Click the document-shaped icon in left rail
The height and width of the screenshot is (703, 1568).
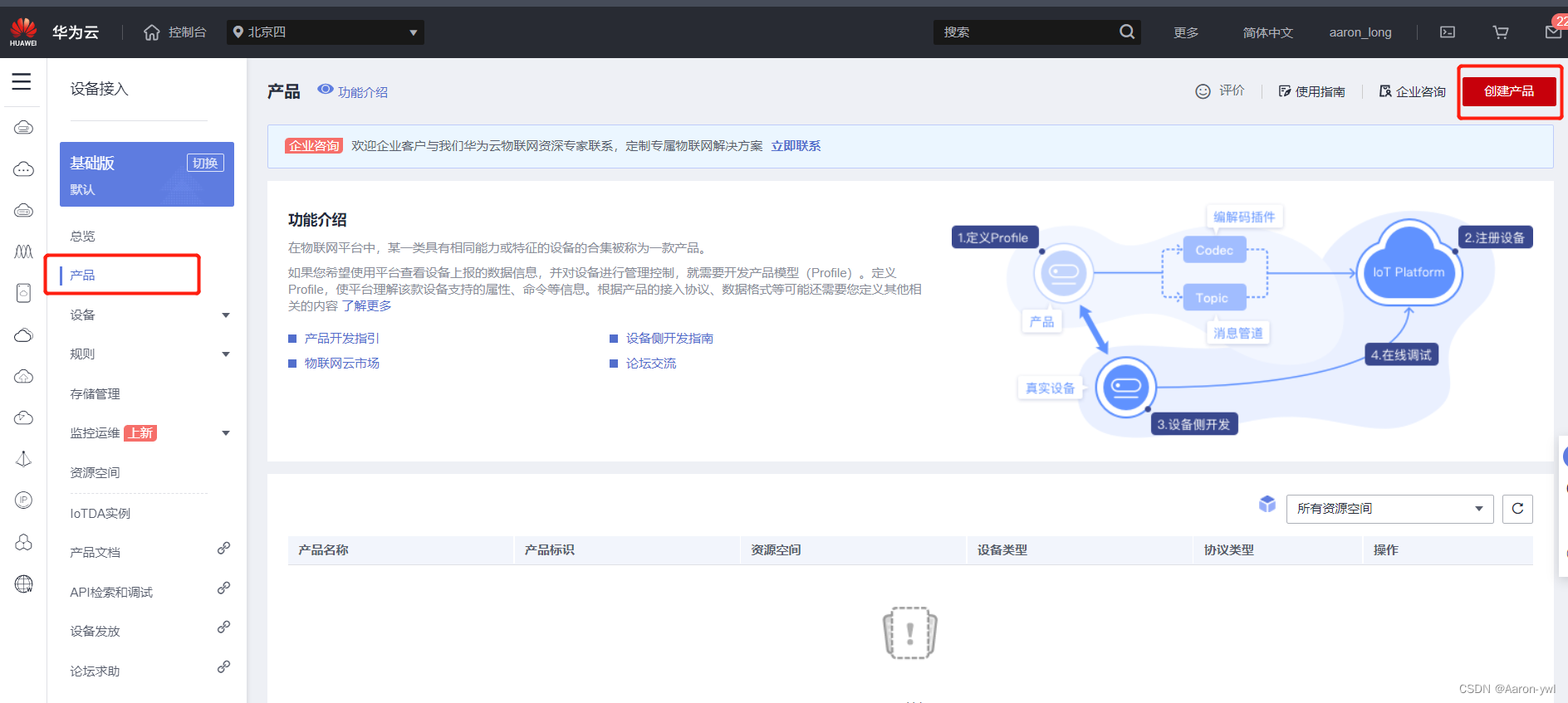(24, 293)
